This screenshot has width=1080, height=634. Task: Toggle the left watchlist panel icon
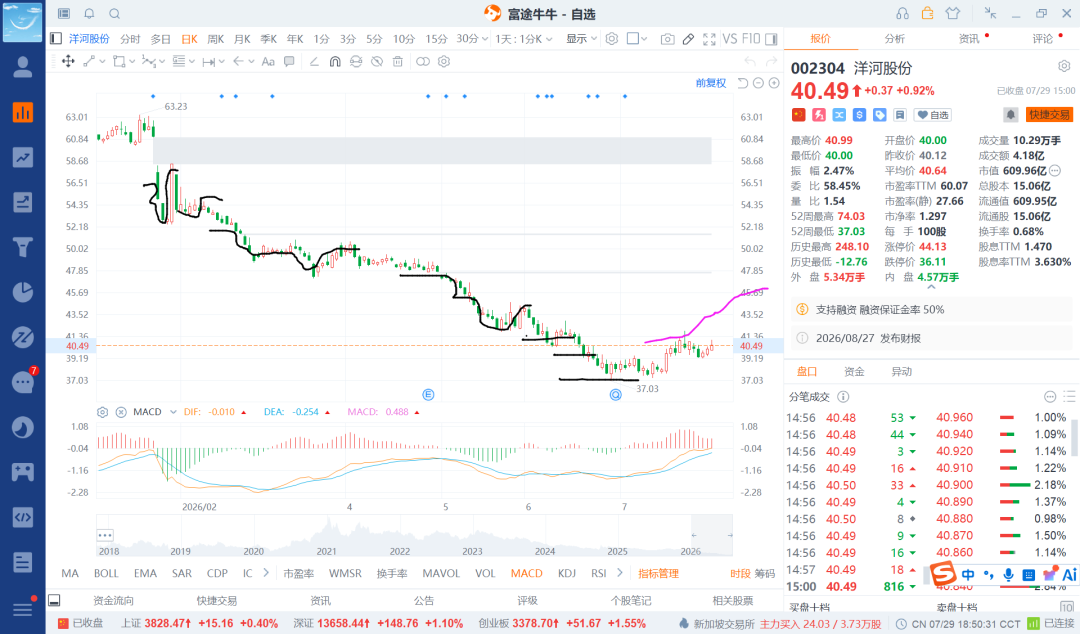pos(56,39)
